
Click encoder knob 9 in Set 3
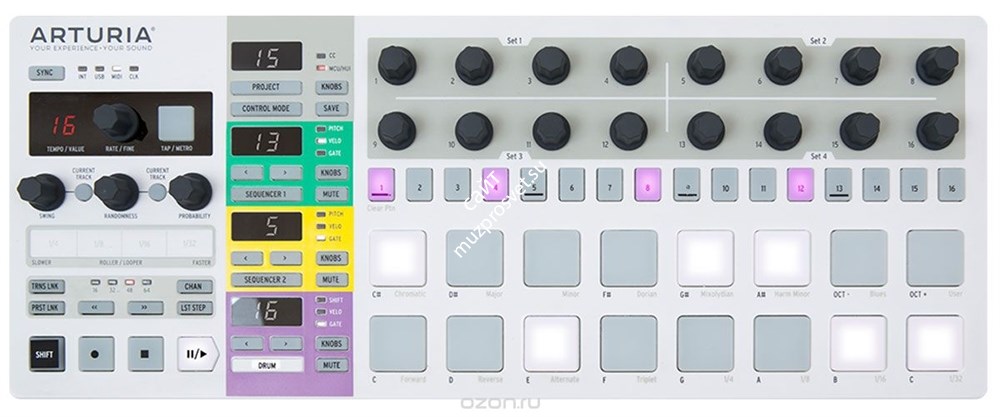coord(397,131)
